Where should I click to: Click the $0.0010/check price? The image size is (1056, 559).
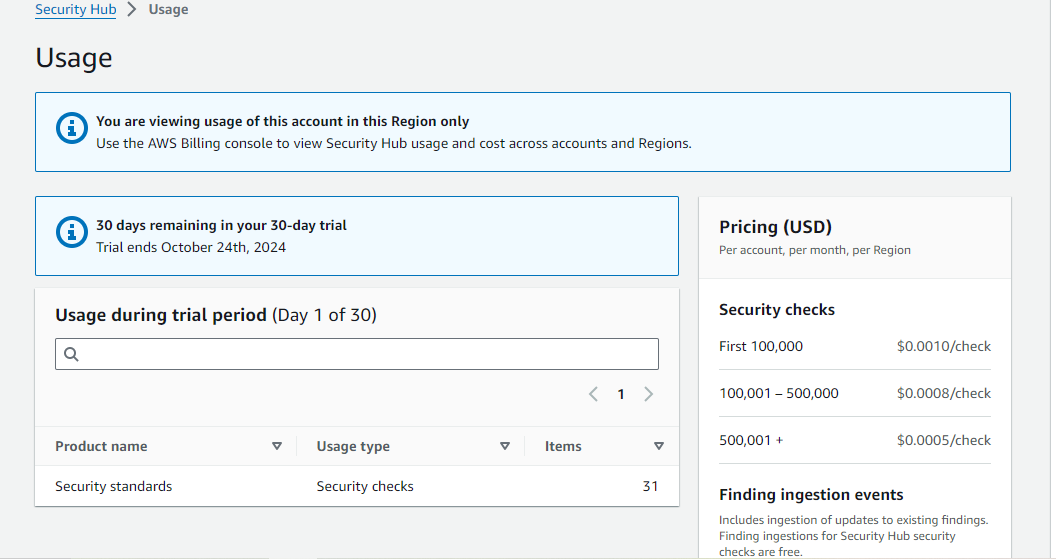point(944,346)
